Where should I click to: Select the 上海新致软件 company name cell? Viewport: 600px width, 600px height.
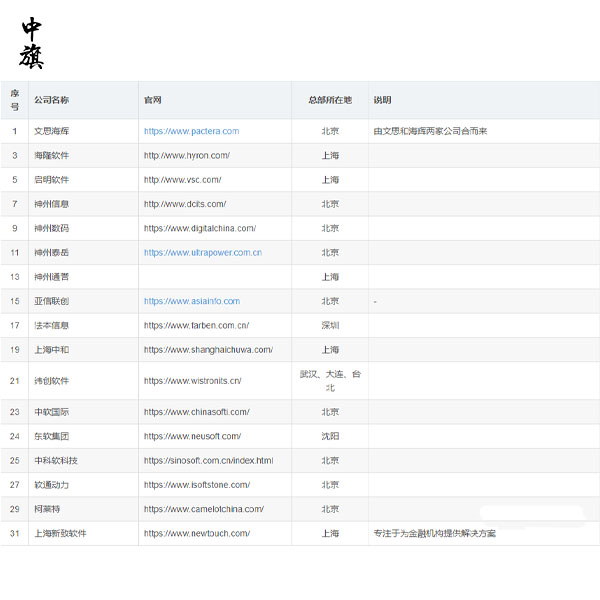(x=60, y=533)
